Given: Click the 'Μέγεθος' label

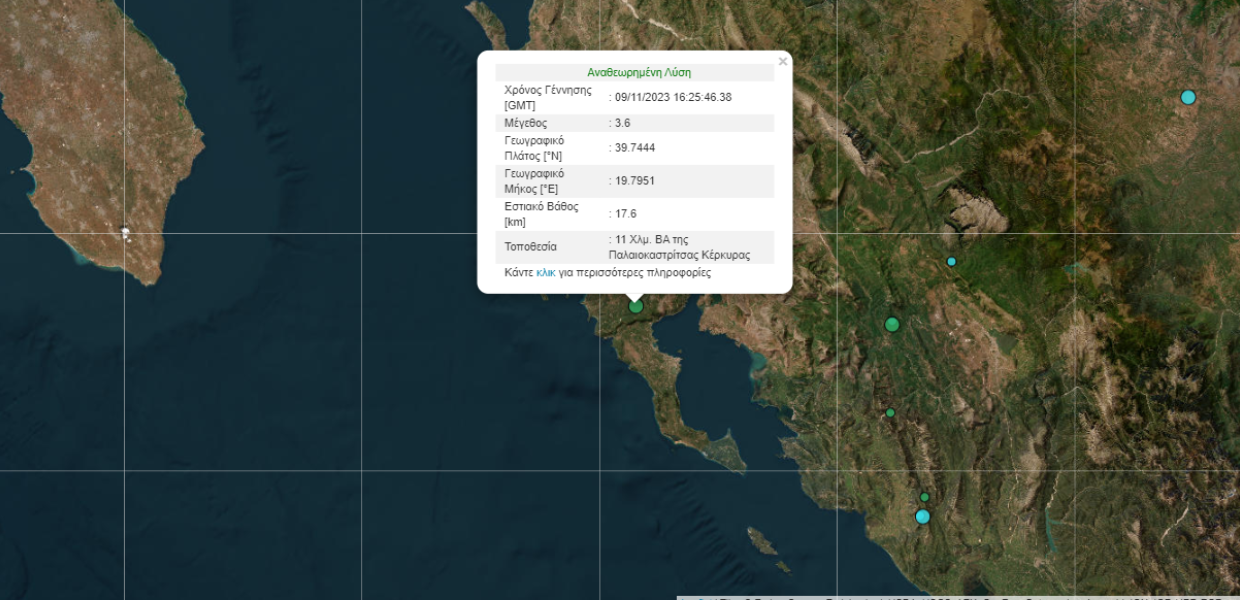Looking at the screenshot, I should (x=526, y=123).
